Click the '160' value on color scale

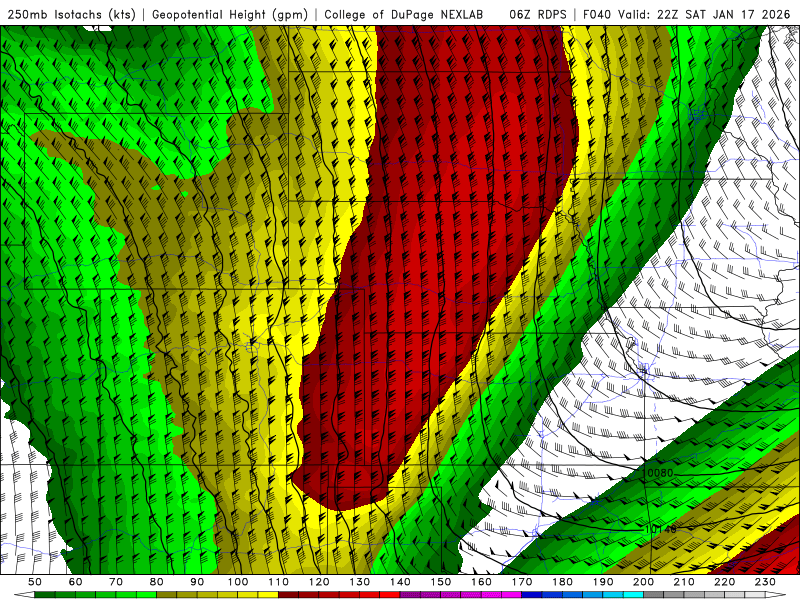tap(481, 582)
